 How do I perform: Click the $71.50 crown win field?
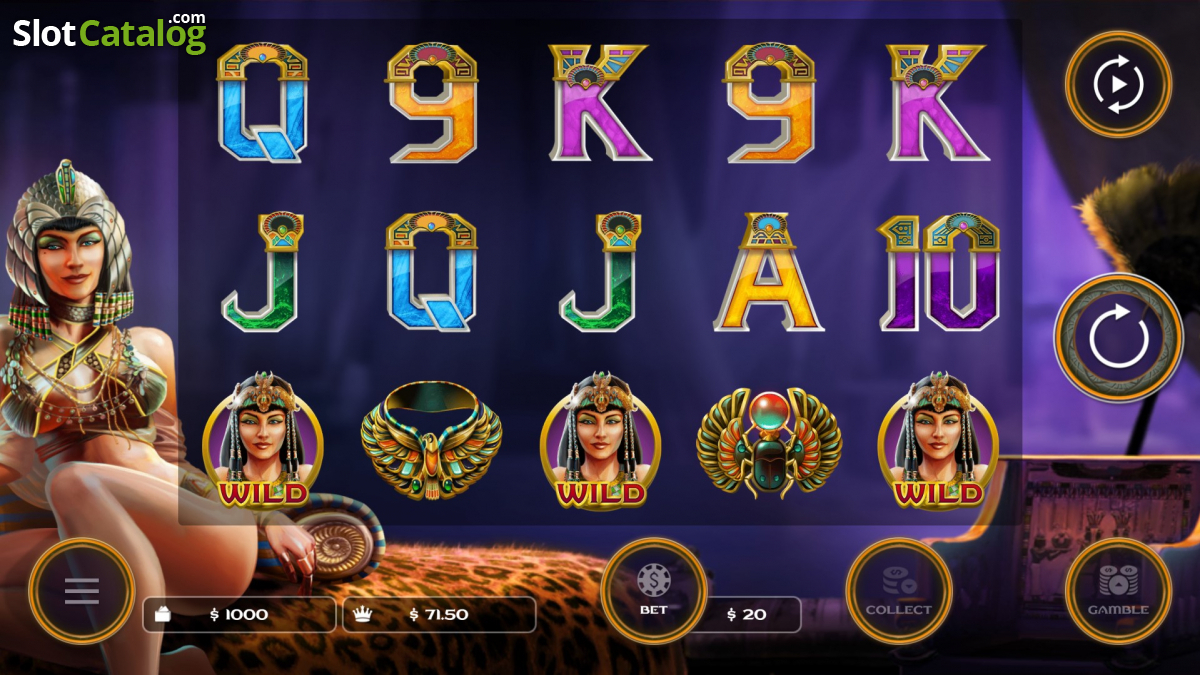(x=439, y=615)
